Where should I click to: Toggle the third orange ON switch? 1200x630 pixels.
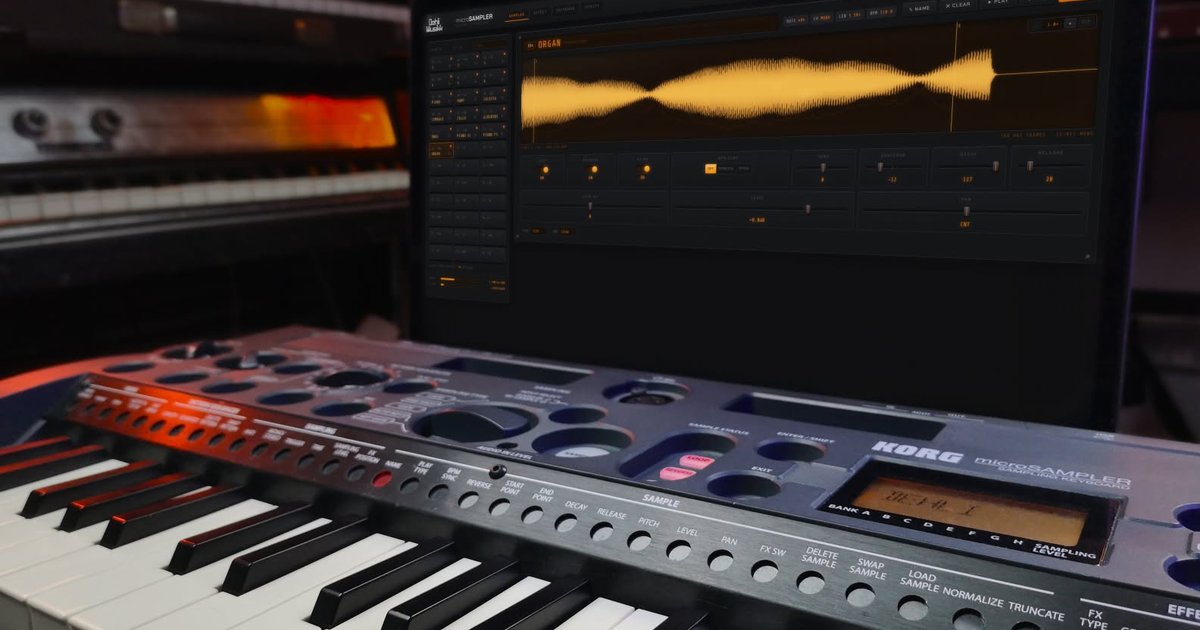pos(646,169)
